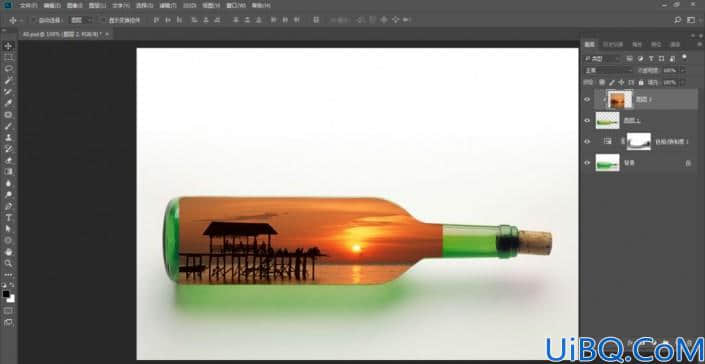Open the Image menu
This screenshot has height=364, width=705.
click(x=75, y=5)
